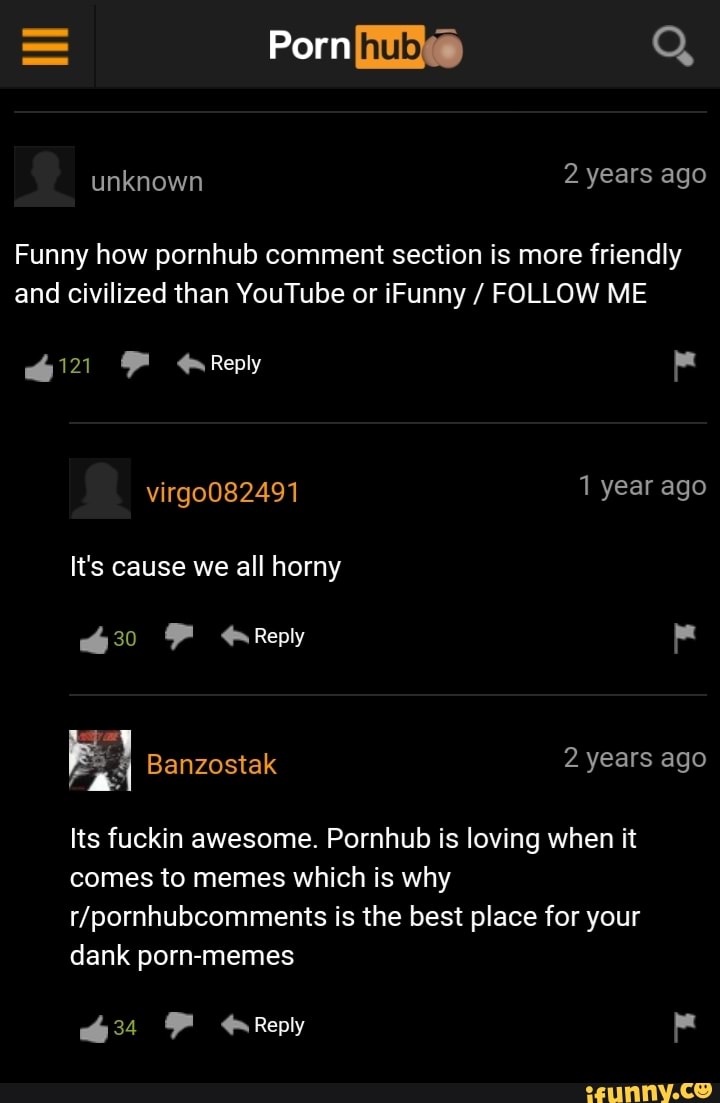The height and width of the screenshot is (1103, 720).
Task: Open virgo082491's profile via username
Action: point(223,492)
